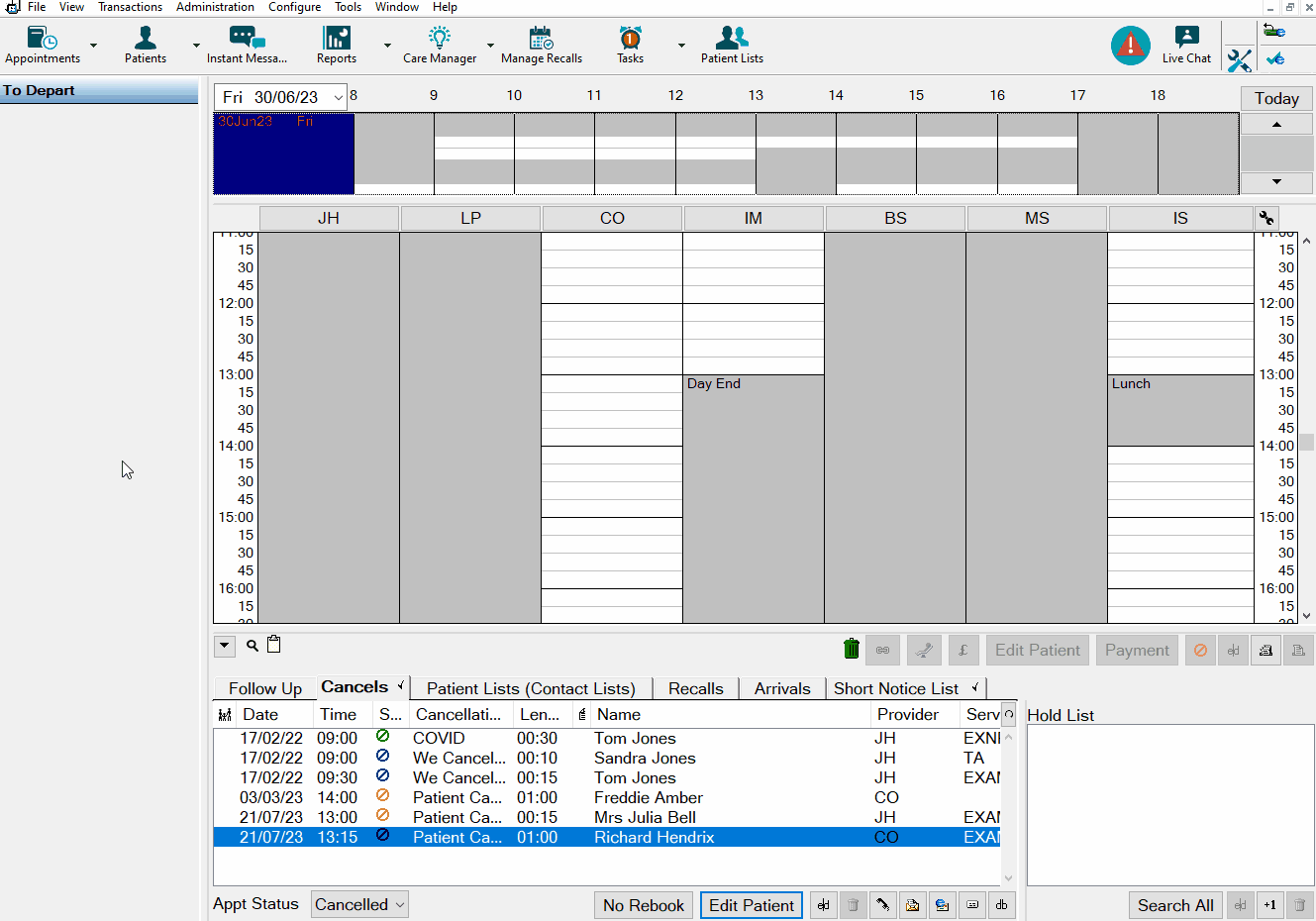
Task: Open the Reports toolbar icon
Action: pos(337,46)
